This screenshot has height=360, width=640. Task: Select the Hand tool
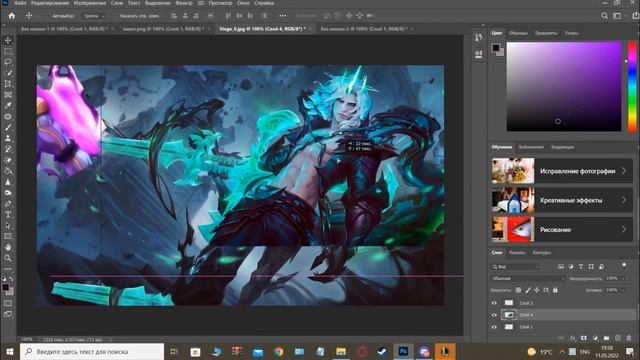coord(8,247)
